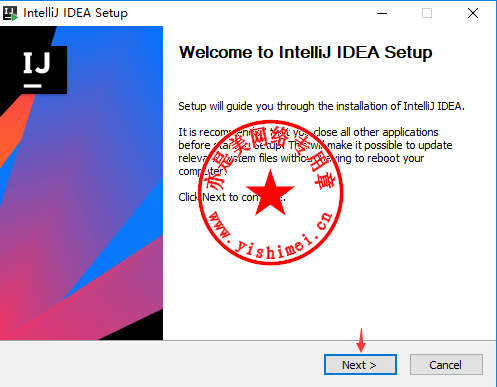Click the 'Welcome to IntelliJ IDEA Setup' heading
The image size is (497, 387).
[306, 52]
